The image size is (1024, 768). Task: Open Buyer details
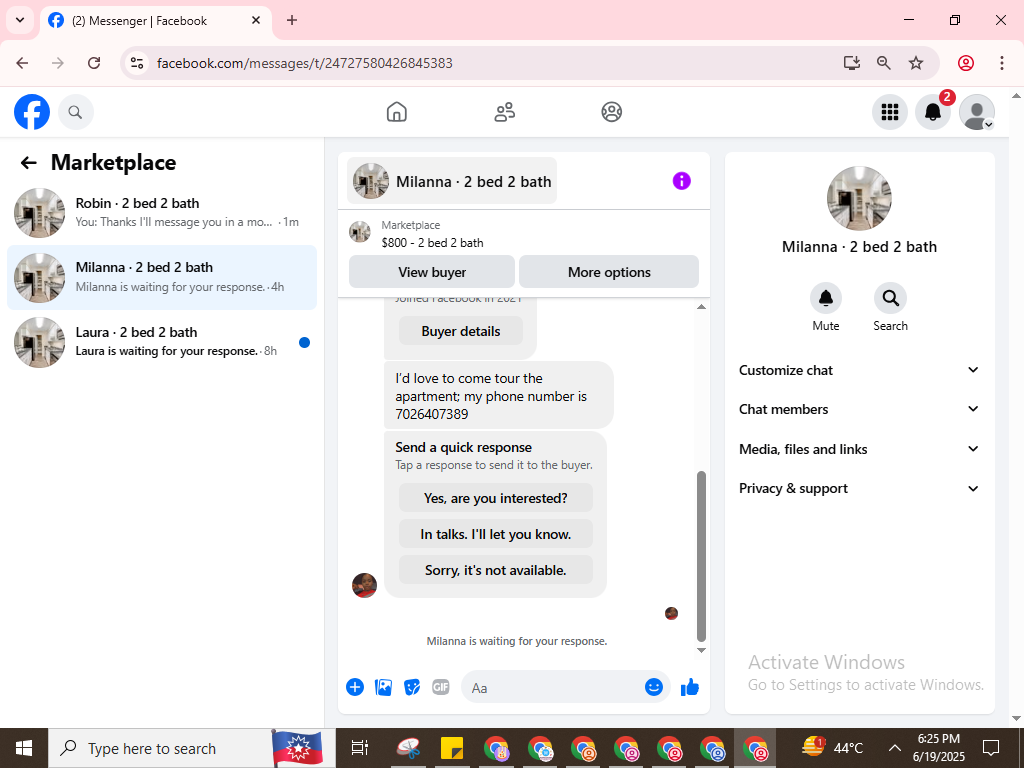point(460,331)
